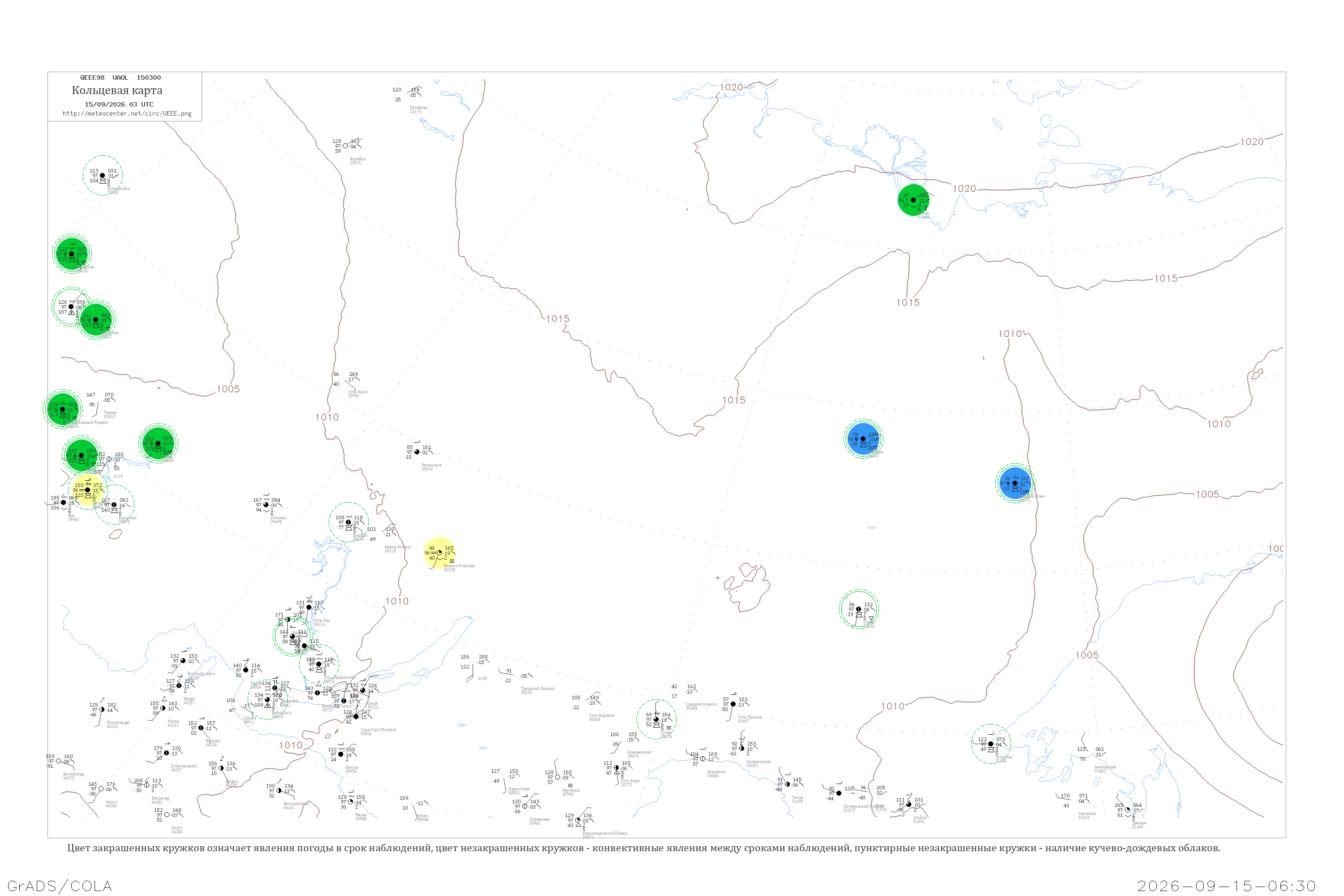Viewport: 1344px width, 896px height.
Task: Click the Кольцевая карта title
Action: [117, 90]
